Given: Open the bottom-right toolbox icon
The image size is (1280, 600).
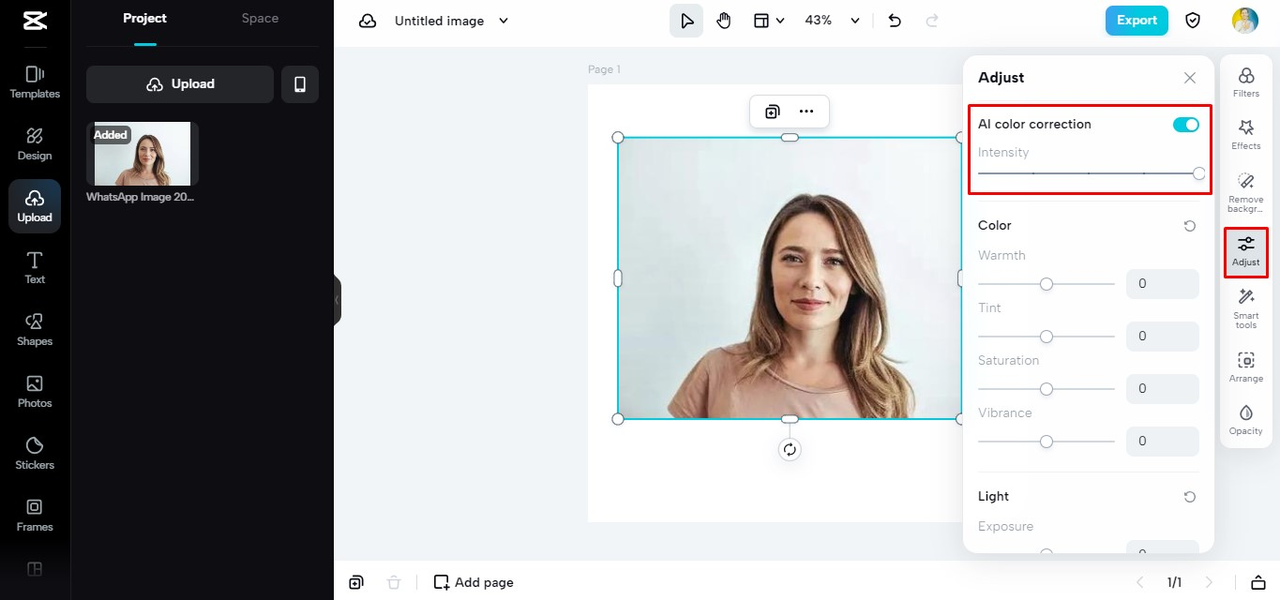Looking at the screenshot, I should pos(1258,582).
